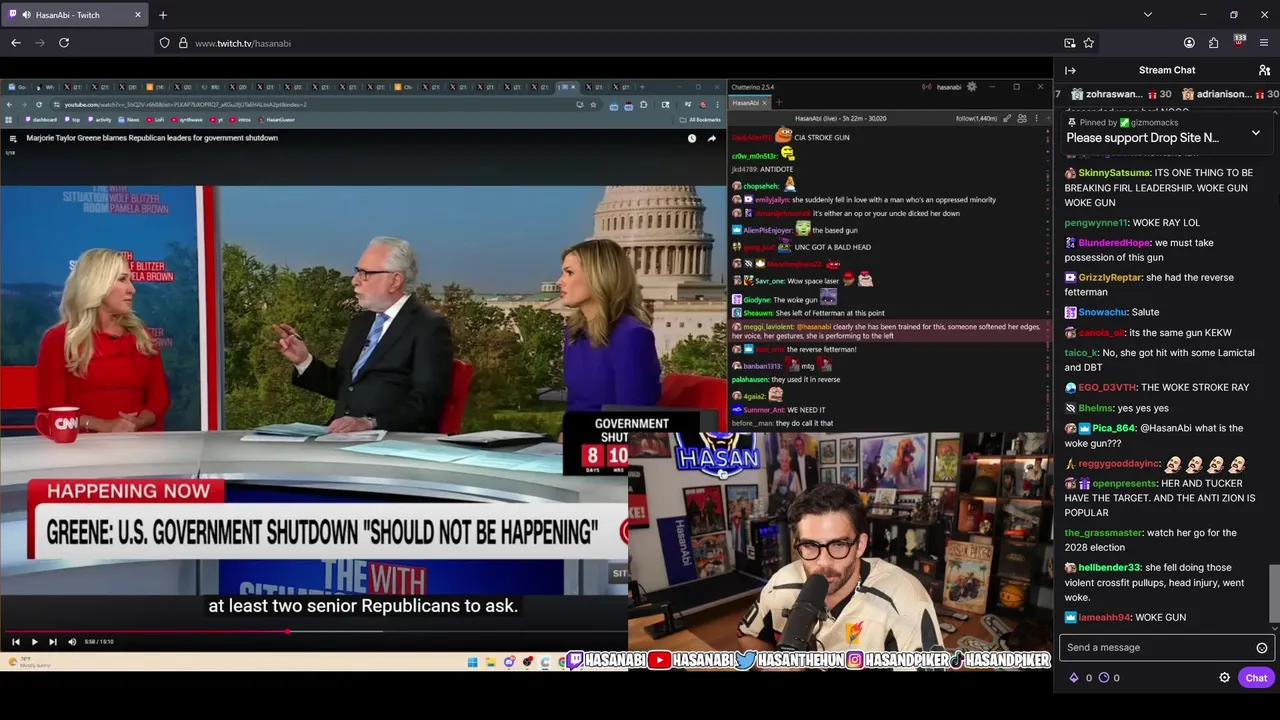Open a new browser tab
Image resolution: width=1280 pixels, height=720 pixels.
(163, 15)
